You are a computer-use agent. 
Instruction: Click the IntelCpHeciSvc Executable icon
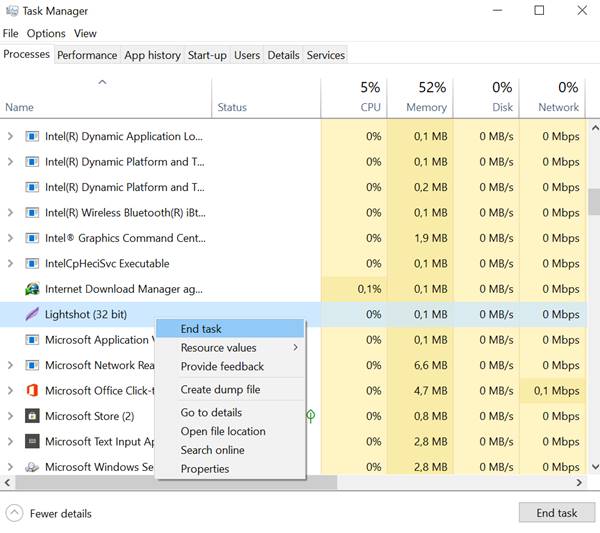tap(32, 264)
